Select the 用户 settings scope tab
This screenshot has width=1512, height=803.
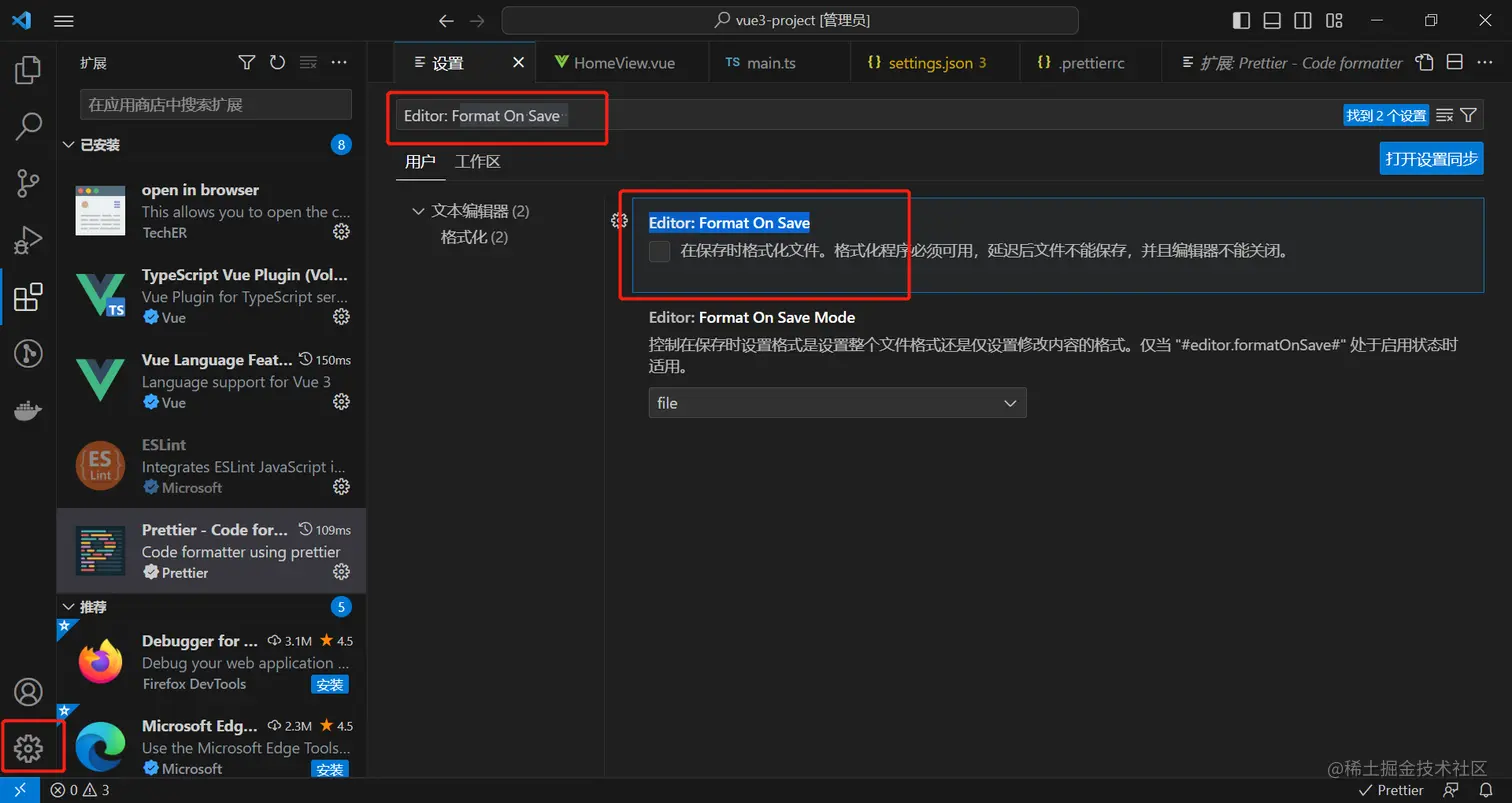coord(420,161)
